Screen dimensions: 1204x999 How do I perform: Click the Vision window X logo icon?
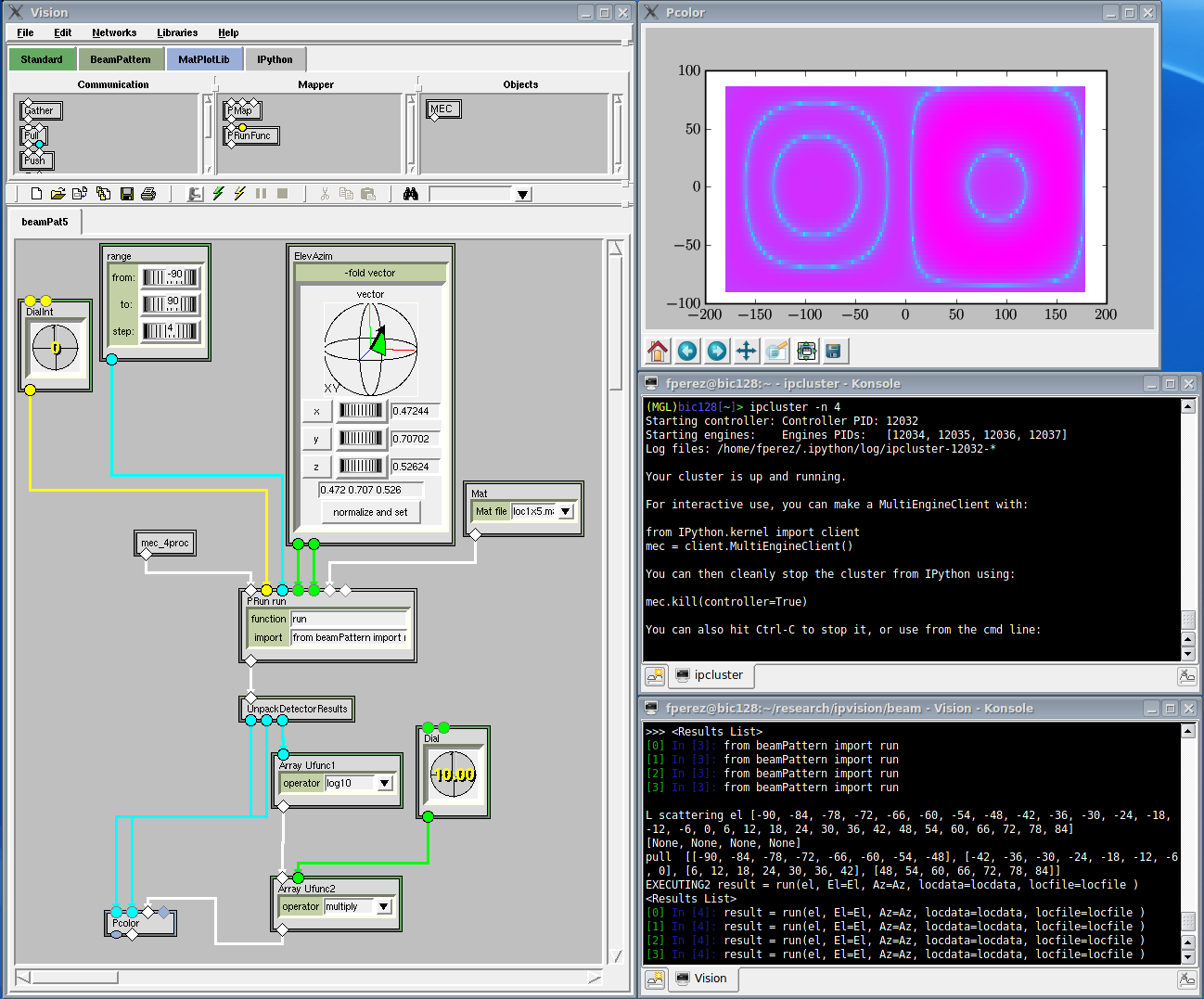point(15,12)
